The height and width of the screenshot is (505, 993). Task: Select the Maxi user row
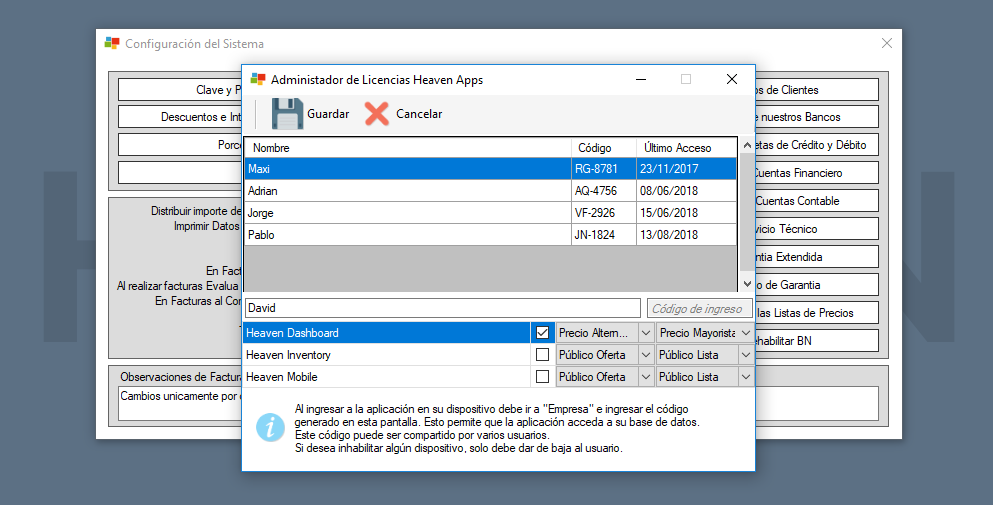pos(491,169)
